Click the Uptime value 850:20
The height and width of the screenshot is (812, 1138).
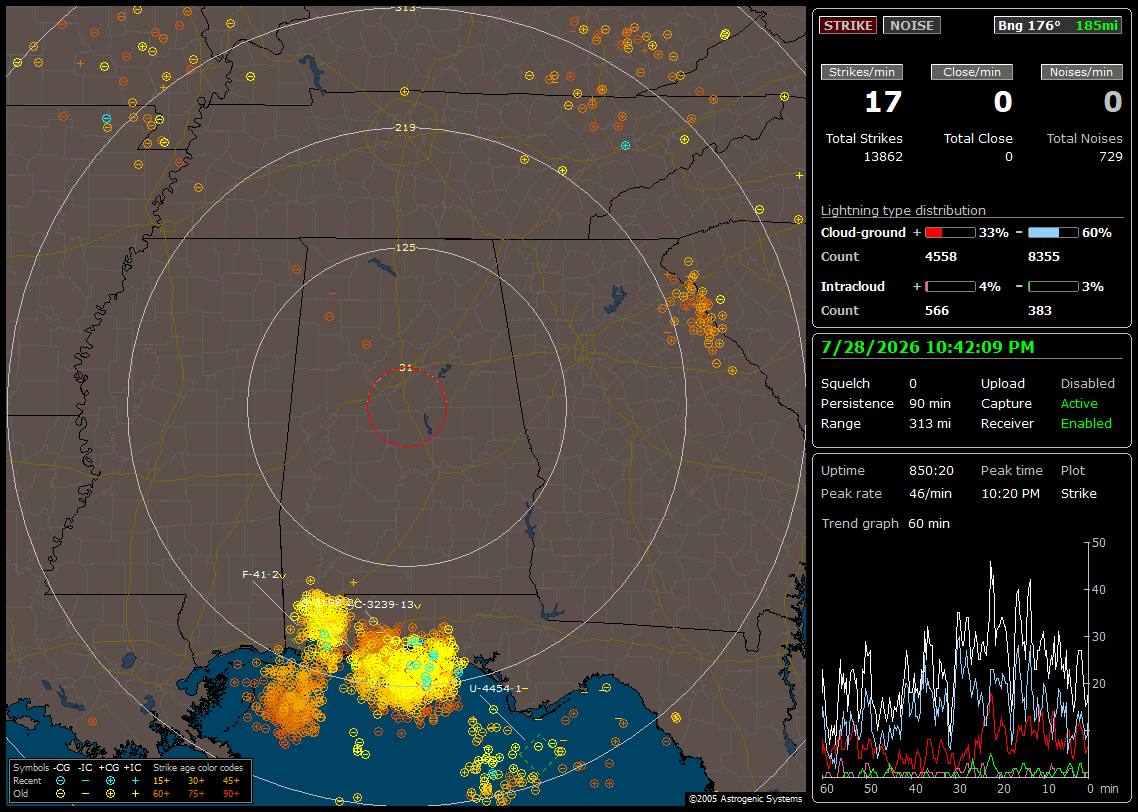coord(931,471)
